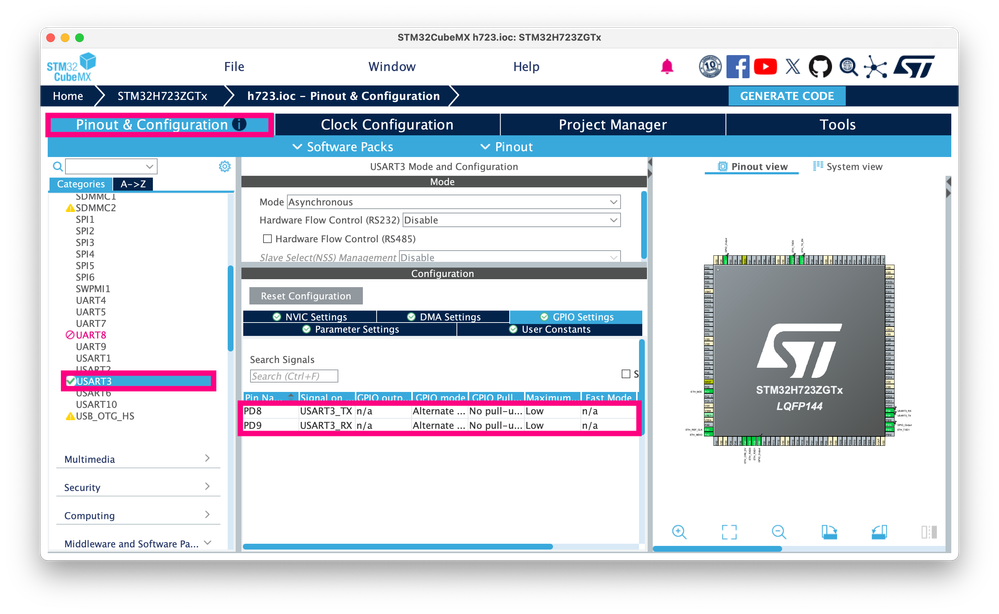Switch to System view

(x=847, y=166)
